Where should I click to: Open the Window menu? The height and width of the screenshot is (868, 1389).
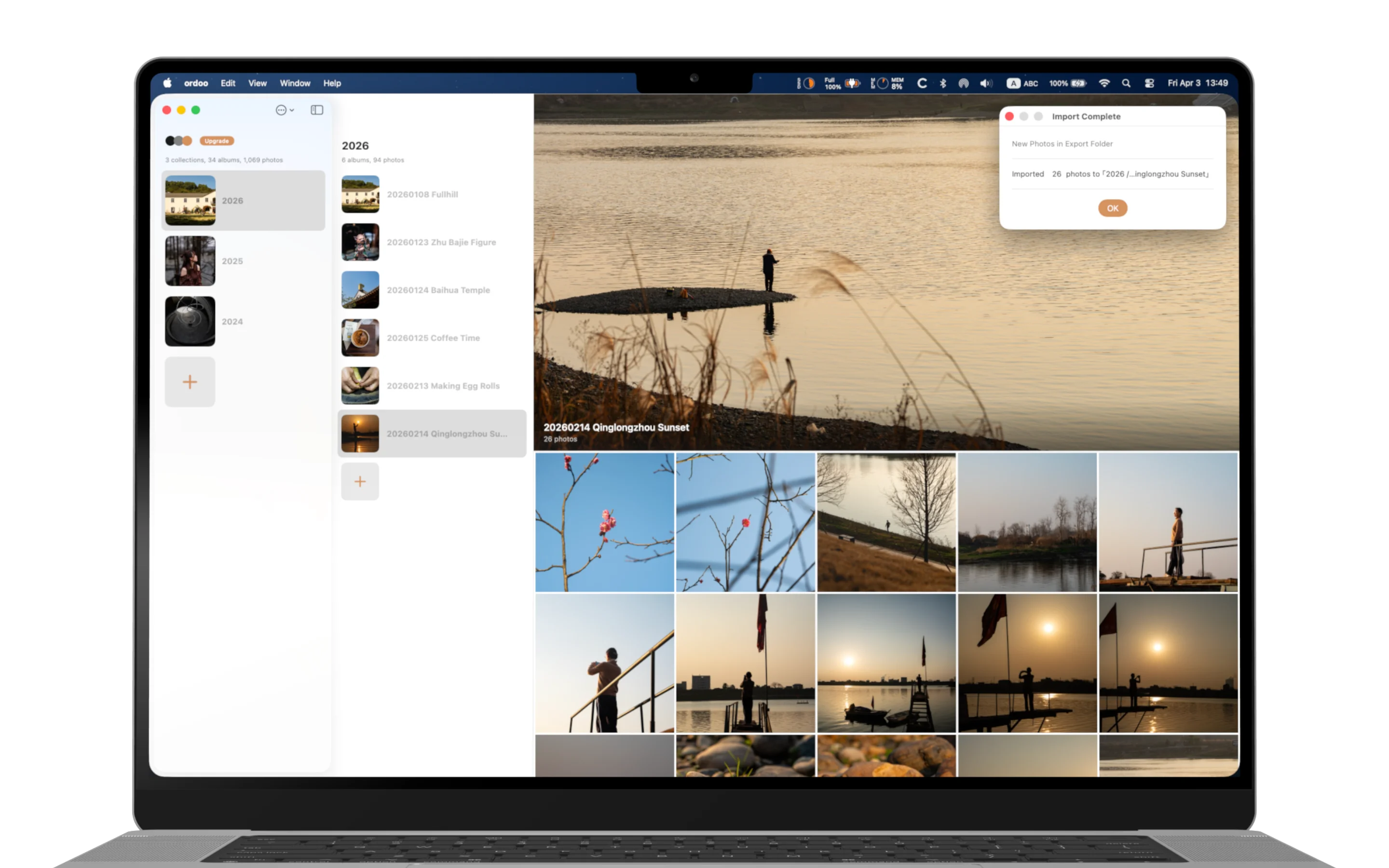pos(295,83)
